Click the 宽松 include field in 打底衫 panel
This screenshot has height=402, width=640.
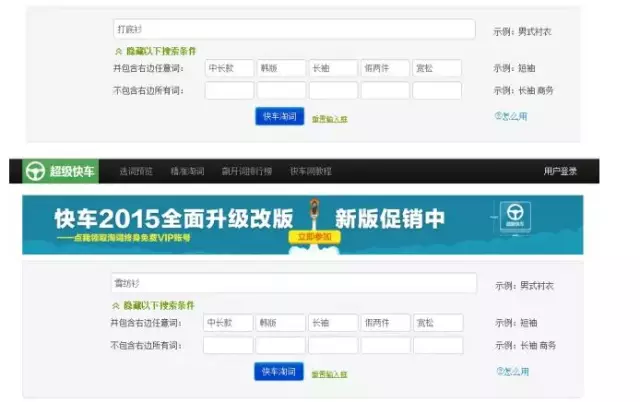437,68
